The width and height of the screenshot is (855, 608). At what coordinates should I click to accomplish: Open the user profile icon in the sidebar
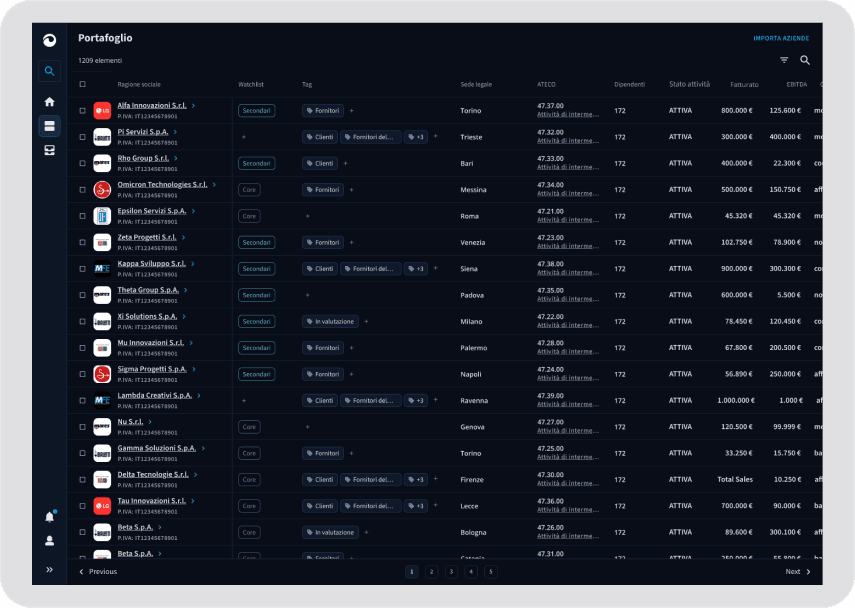click(x=49, y=541)
